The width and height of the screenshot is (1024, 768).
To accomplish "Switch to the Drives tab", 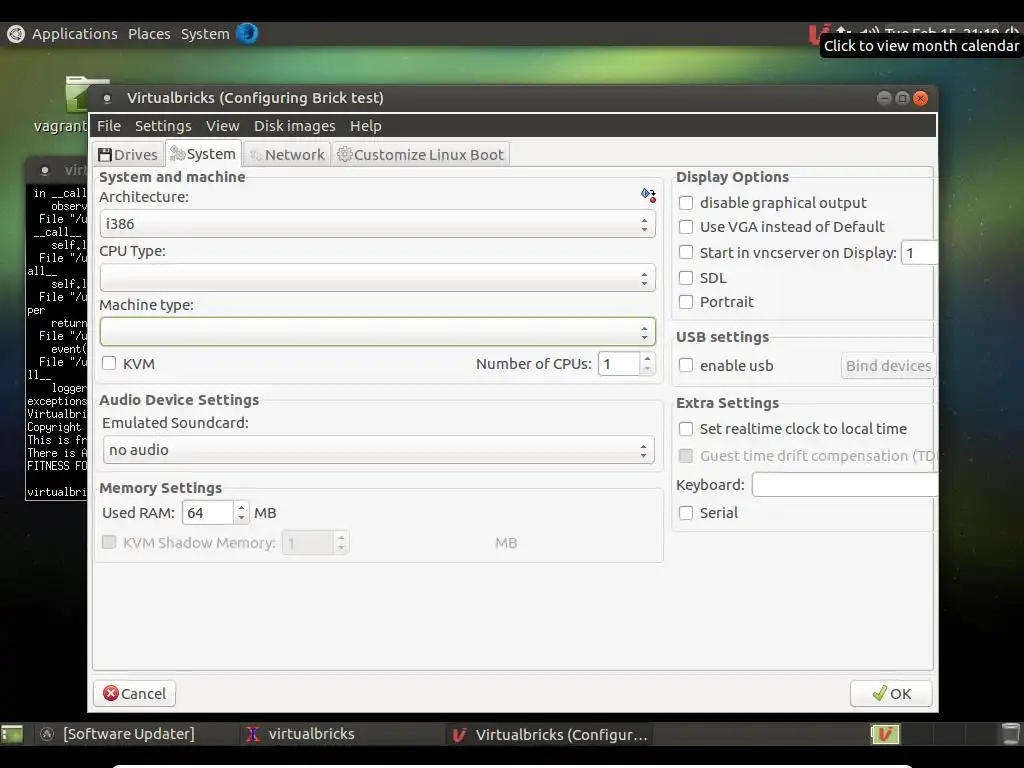I will [128, 155].
